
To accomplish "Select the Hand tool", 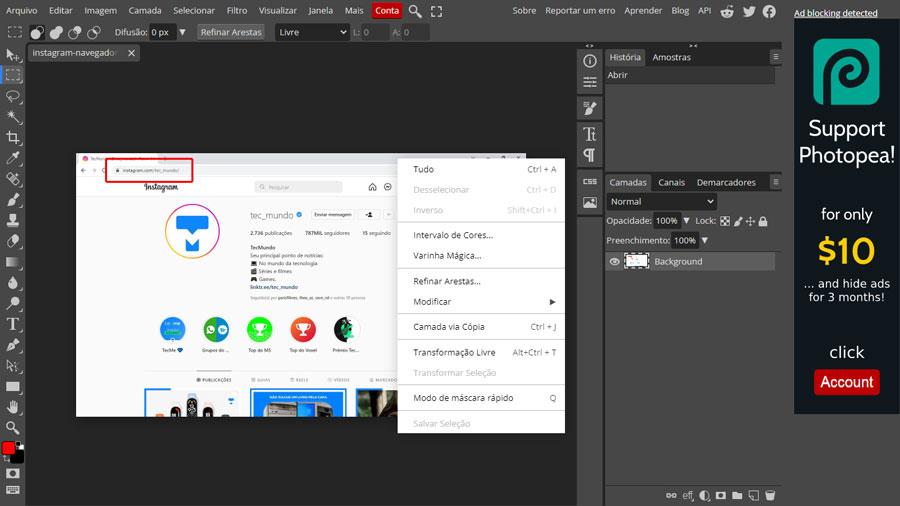I will coord(12,407).
